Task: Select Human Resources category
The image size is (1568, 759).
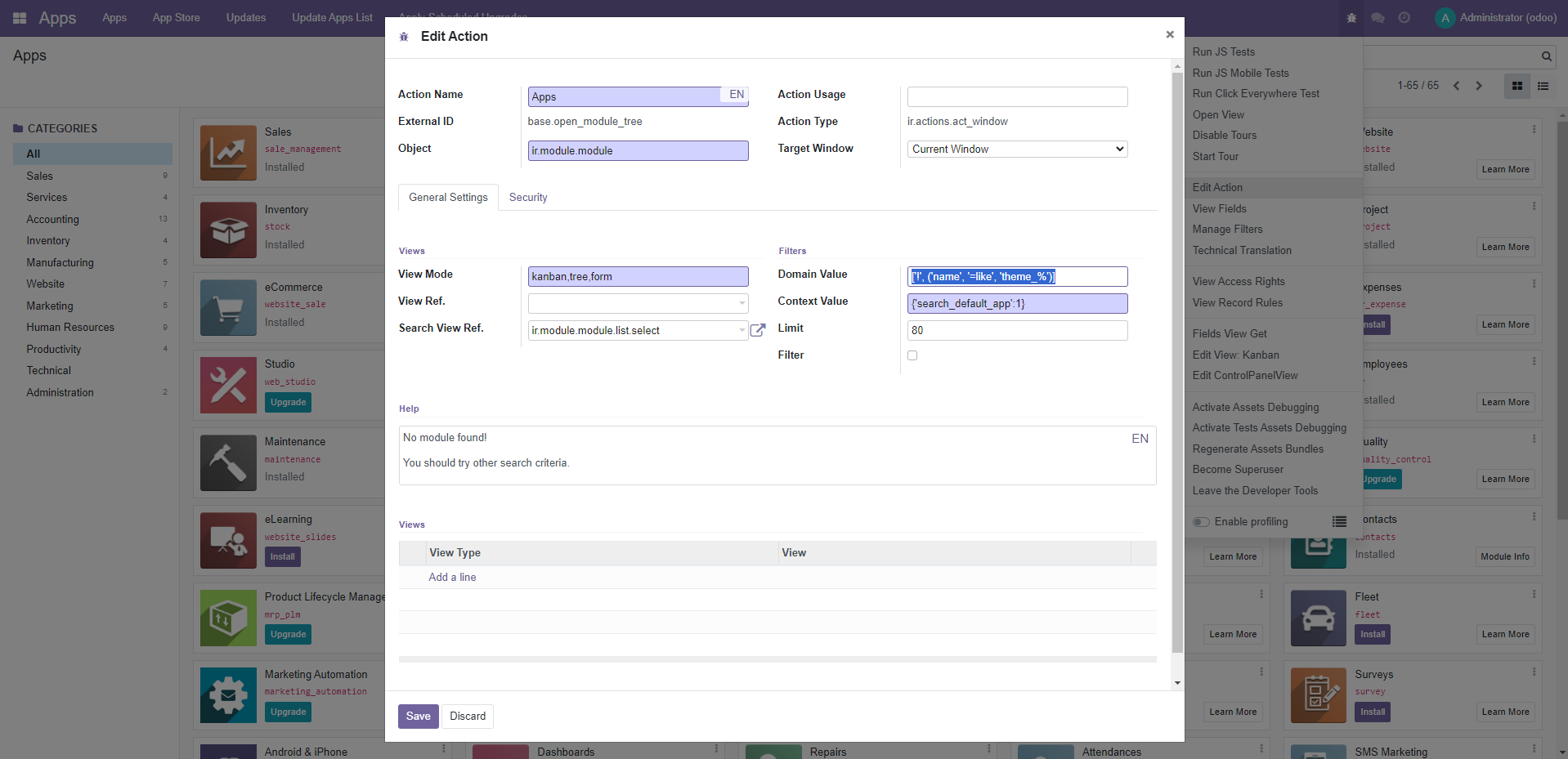Action: (70, 327)
